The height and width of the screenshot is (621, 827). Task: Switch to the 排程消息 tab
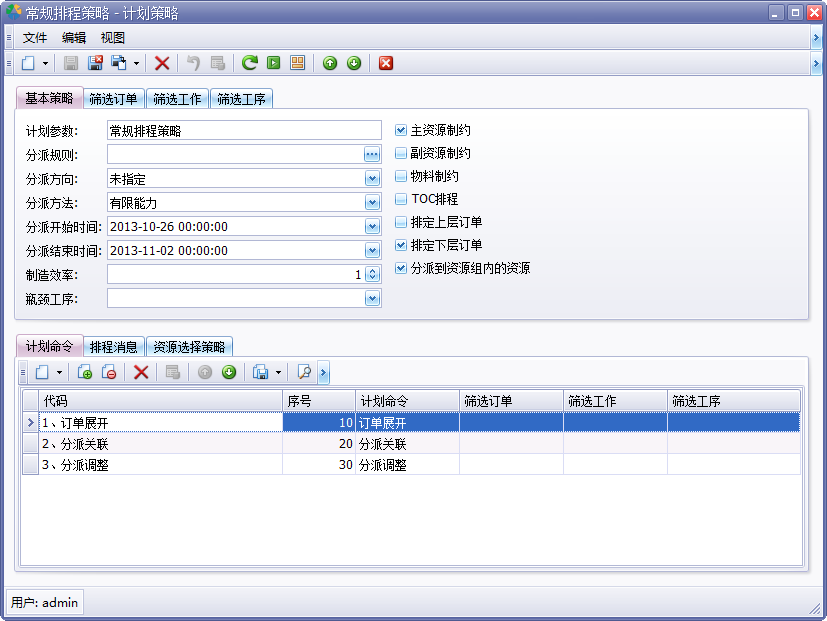tap(113, 347)
